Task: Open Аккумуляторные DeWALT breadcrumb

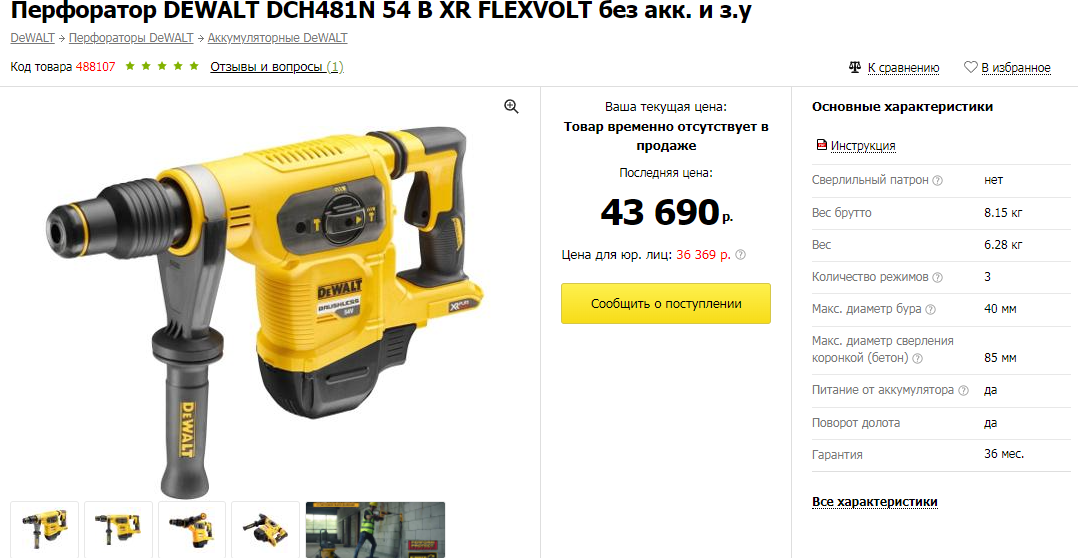Action: (x=277, y=38)
